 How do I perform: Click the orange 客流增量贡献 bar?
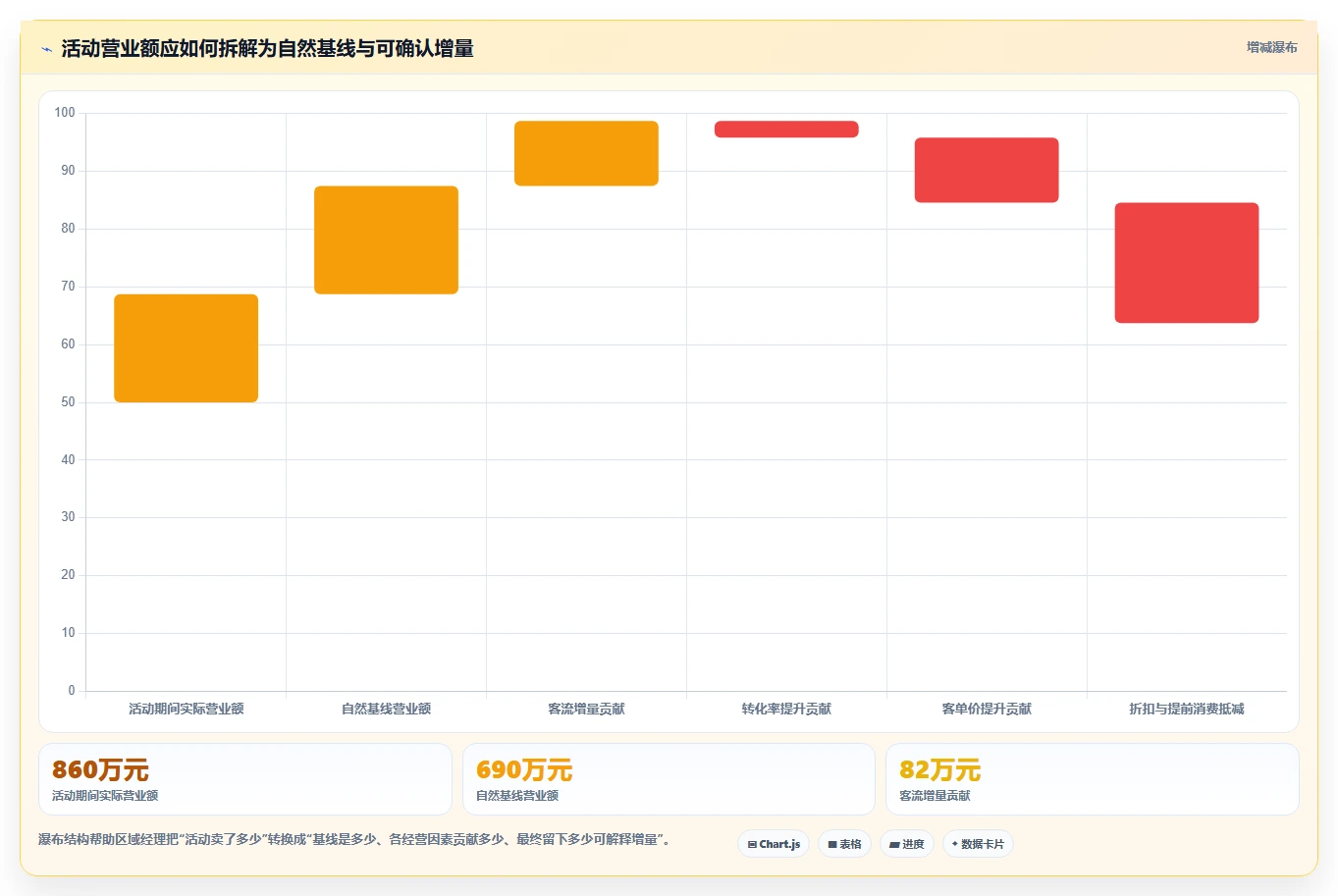point(586,153)
